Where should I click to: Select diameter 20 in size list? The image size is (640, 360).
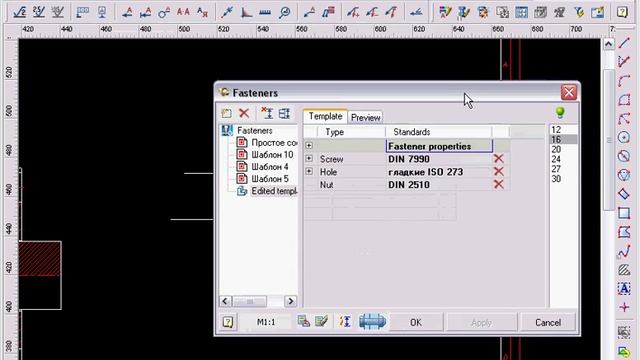pos(563,149)
